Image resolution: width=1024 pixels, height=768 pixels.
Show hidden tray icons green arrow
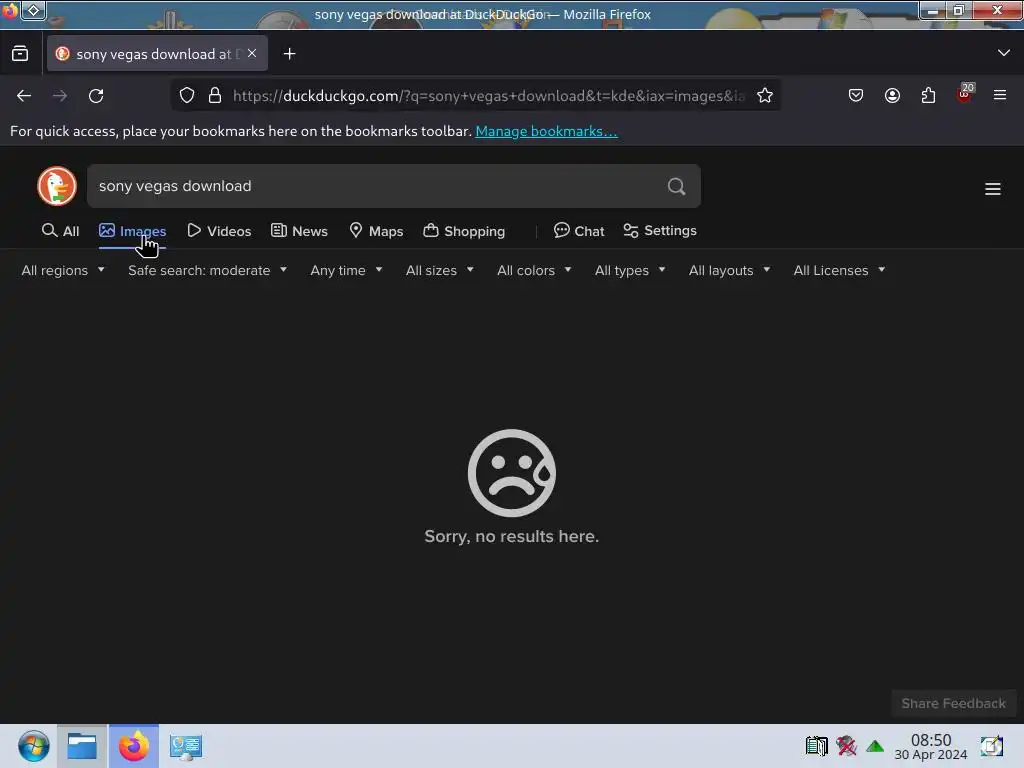click(875, 746)
